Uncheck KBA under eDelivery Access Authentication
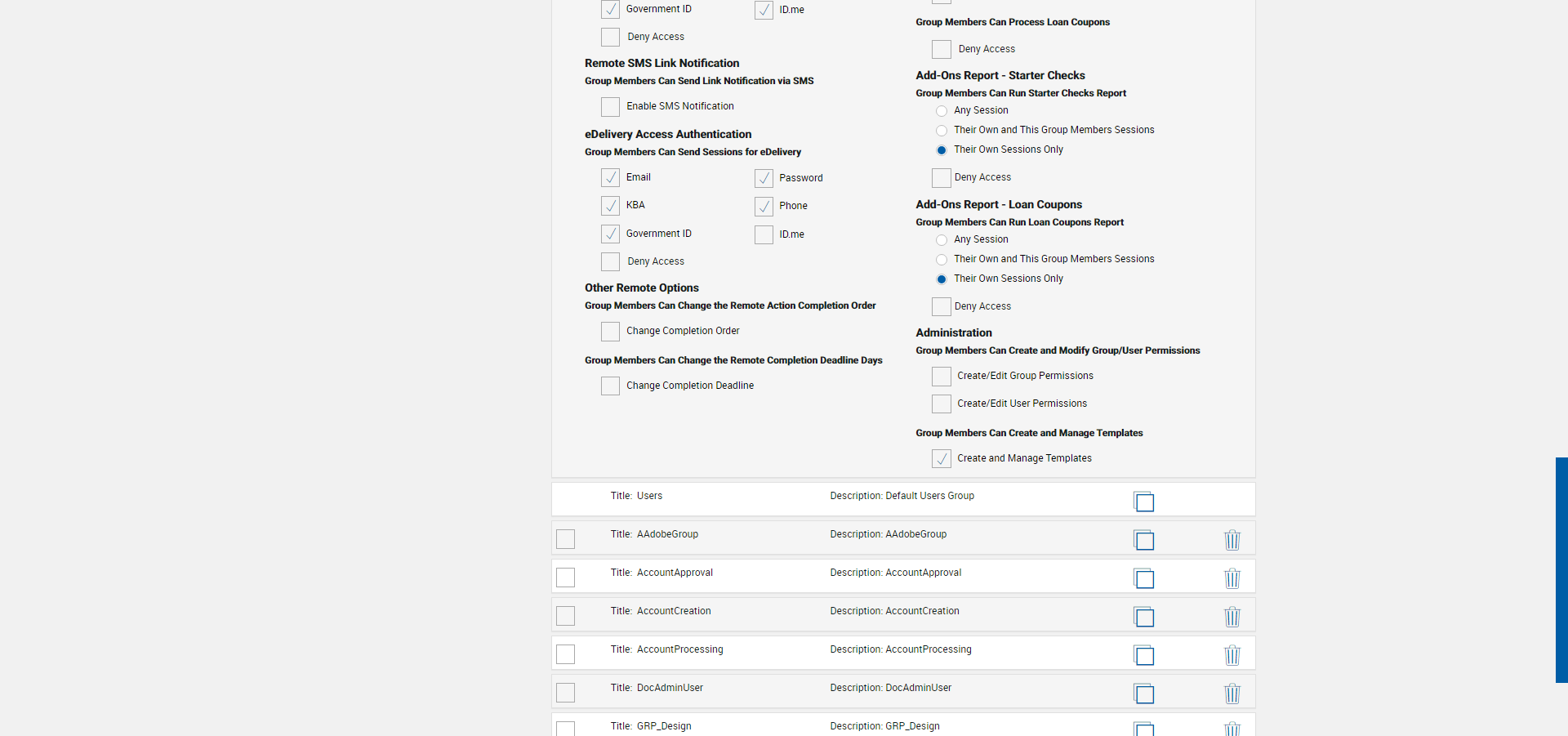 pos(610,206)
